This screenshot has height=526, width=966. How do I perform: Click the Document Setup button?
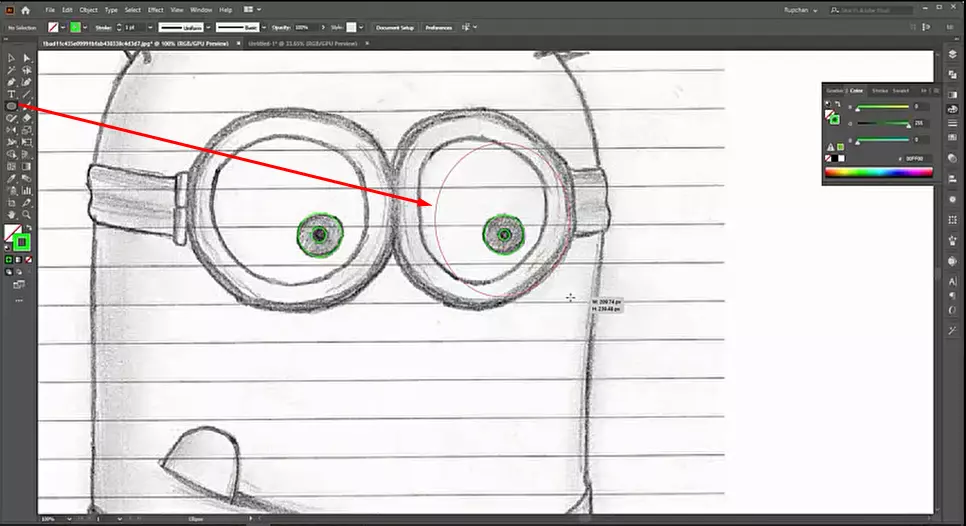click(395, 27)
